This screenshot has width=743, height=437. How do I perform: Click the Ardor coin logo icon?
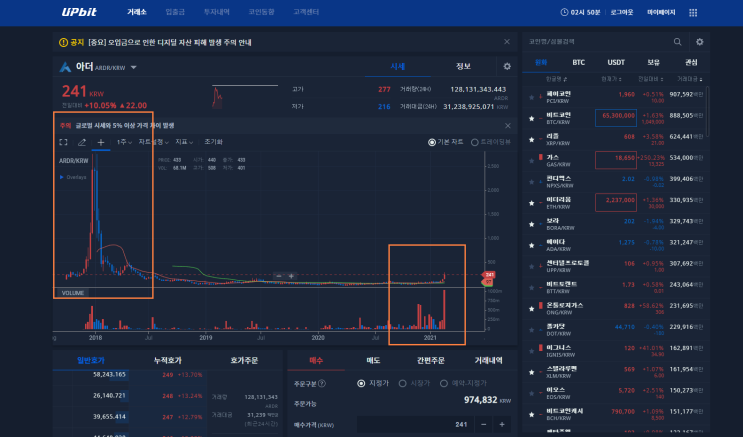[65, 67]
